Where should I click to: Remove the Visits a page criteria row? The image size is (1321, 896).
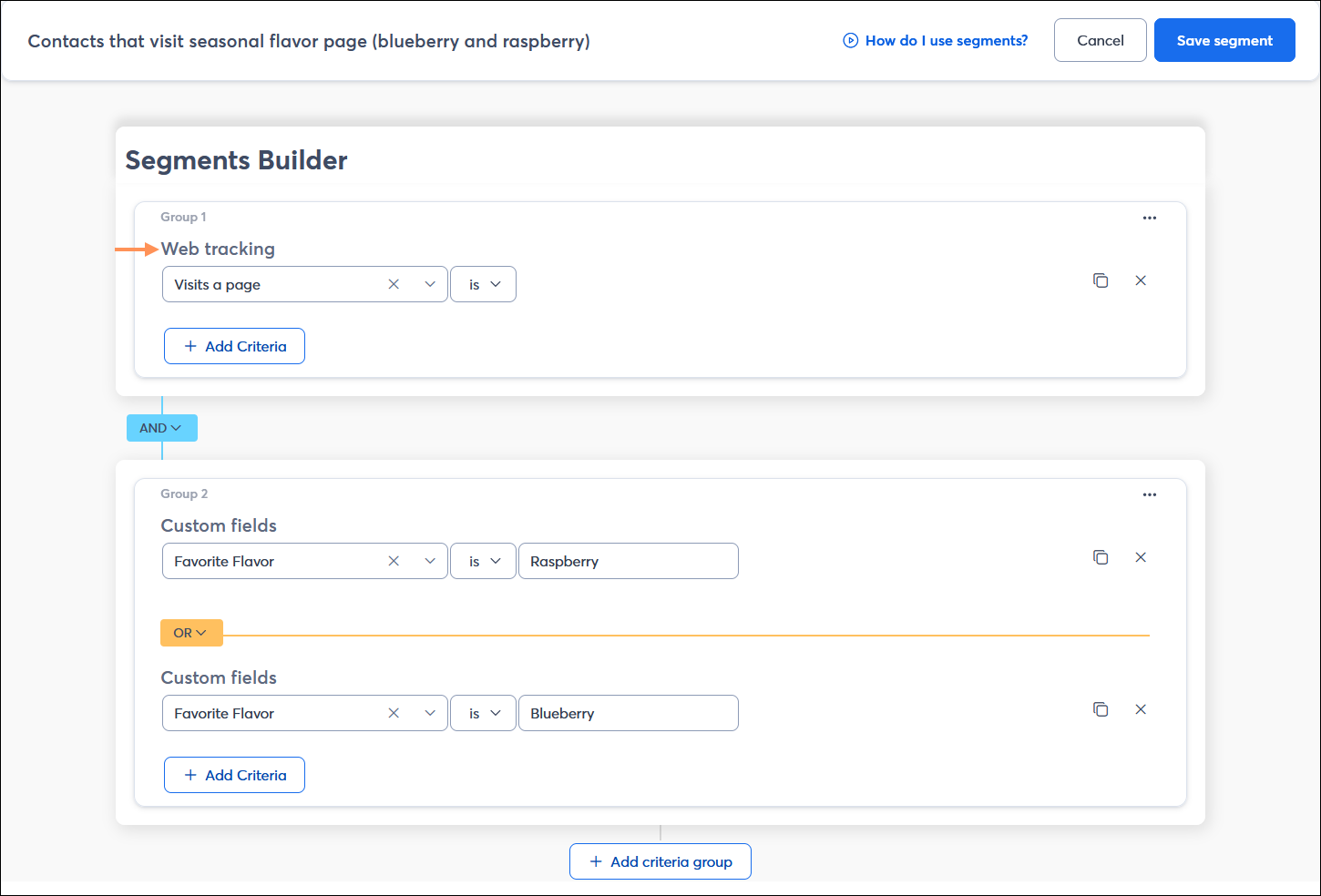1141,280
